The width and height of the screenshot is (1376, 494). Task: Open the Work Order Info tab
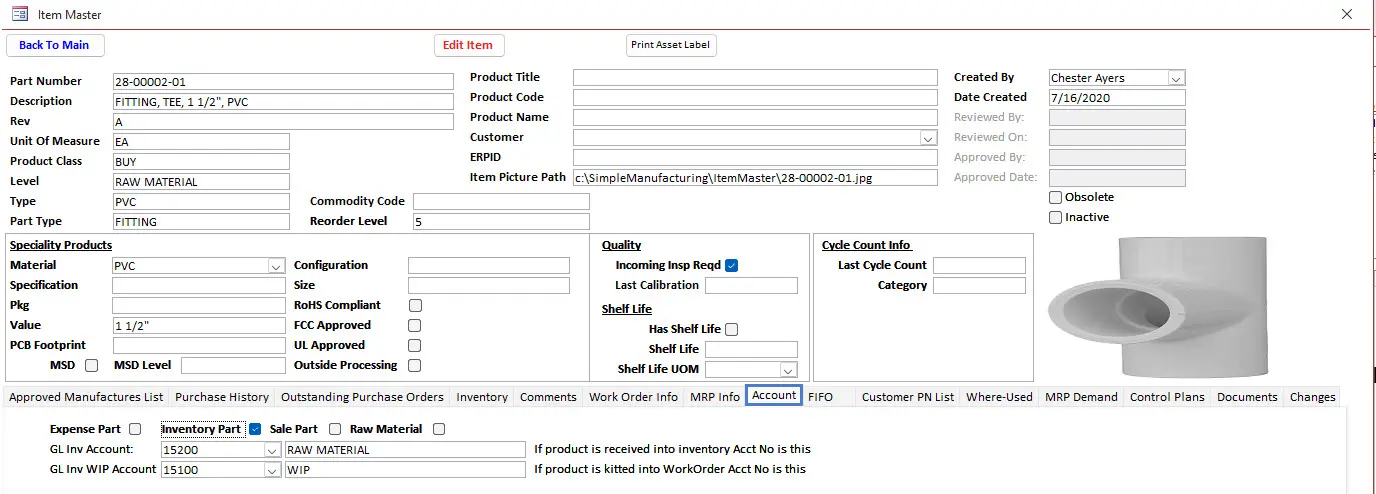tap(633, 397)
